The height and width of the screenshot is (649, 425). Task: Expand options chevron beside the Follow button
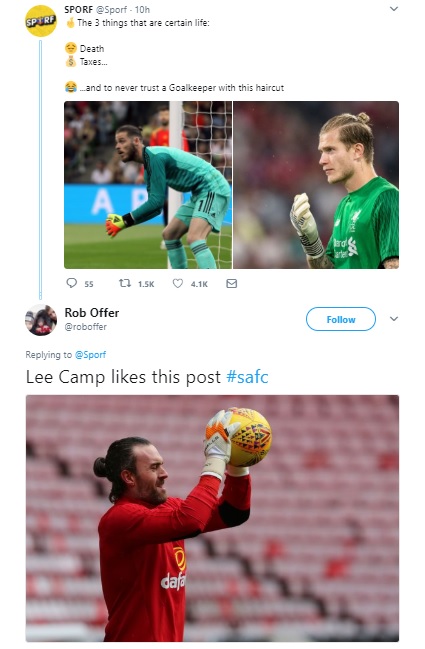(394, 319)
